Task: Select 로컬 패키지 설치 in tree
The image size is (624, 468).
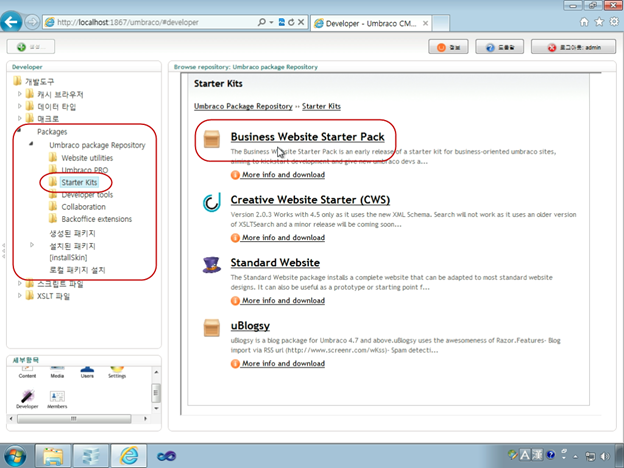Action: [x=77, y=270]
